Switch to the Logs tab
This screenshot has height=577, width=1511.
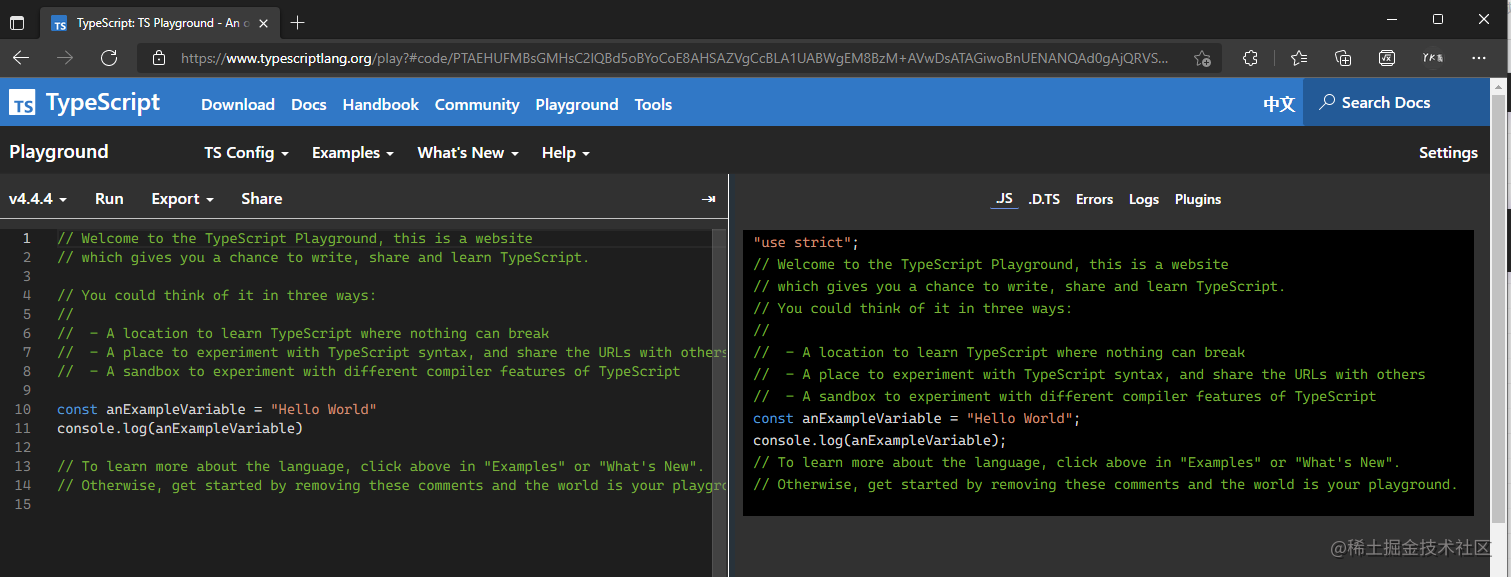[1143, 199]
